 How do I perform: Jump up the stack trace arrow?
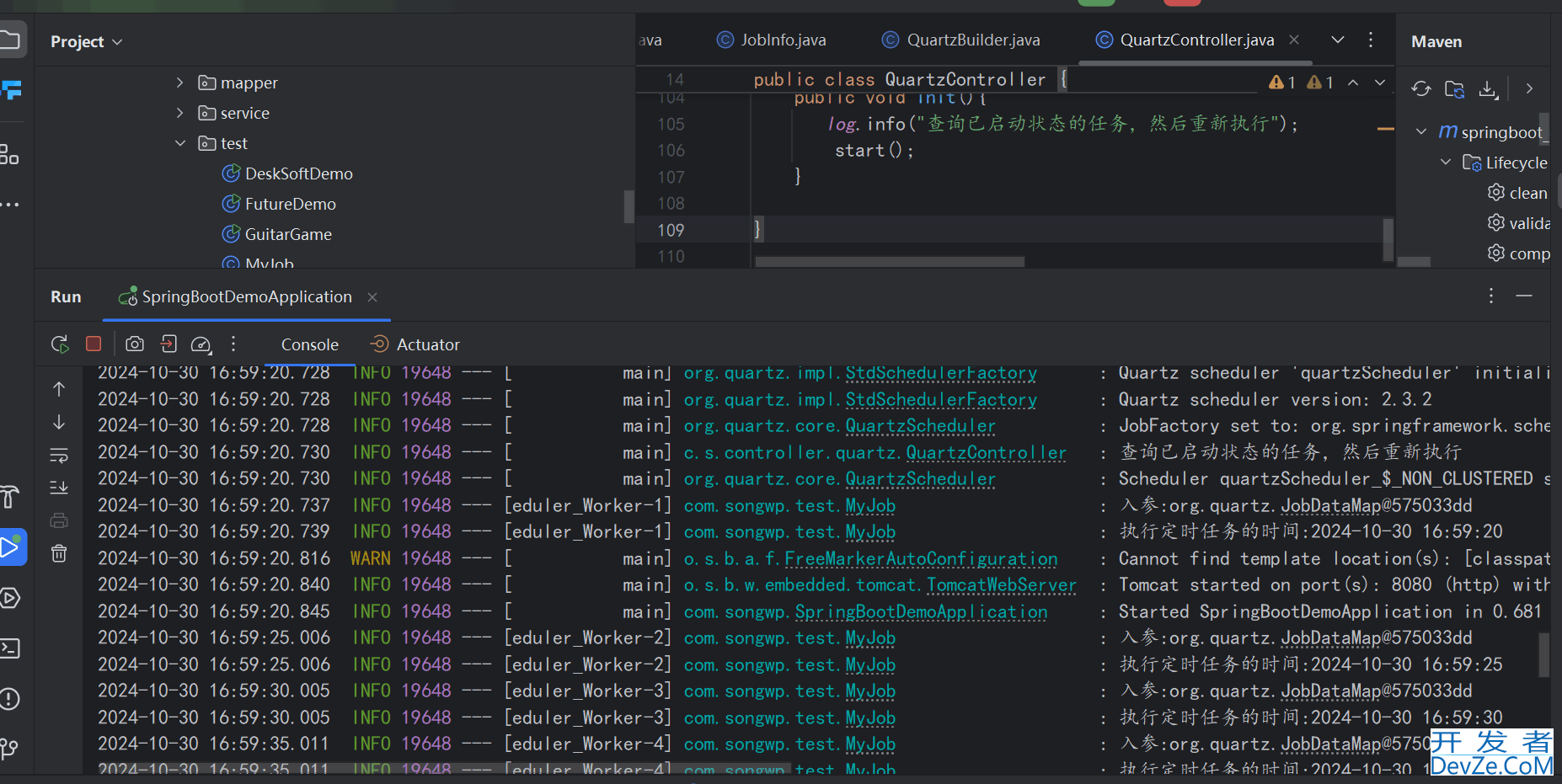59,389
